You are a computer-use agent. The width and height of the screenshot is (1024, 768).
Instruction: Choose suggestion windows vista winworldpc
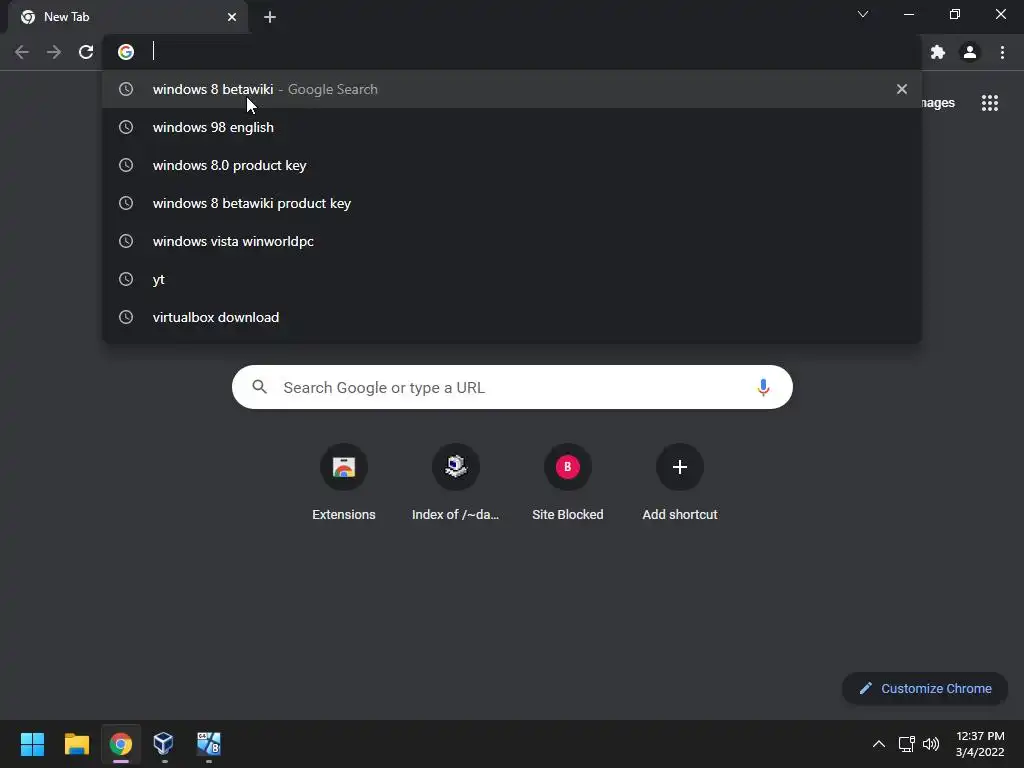pos(512,241)
